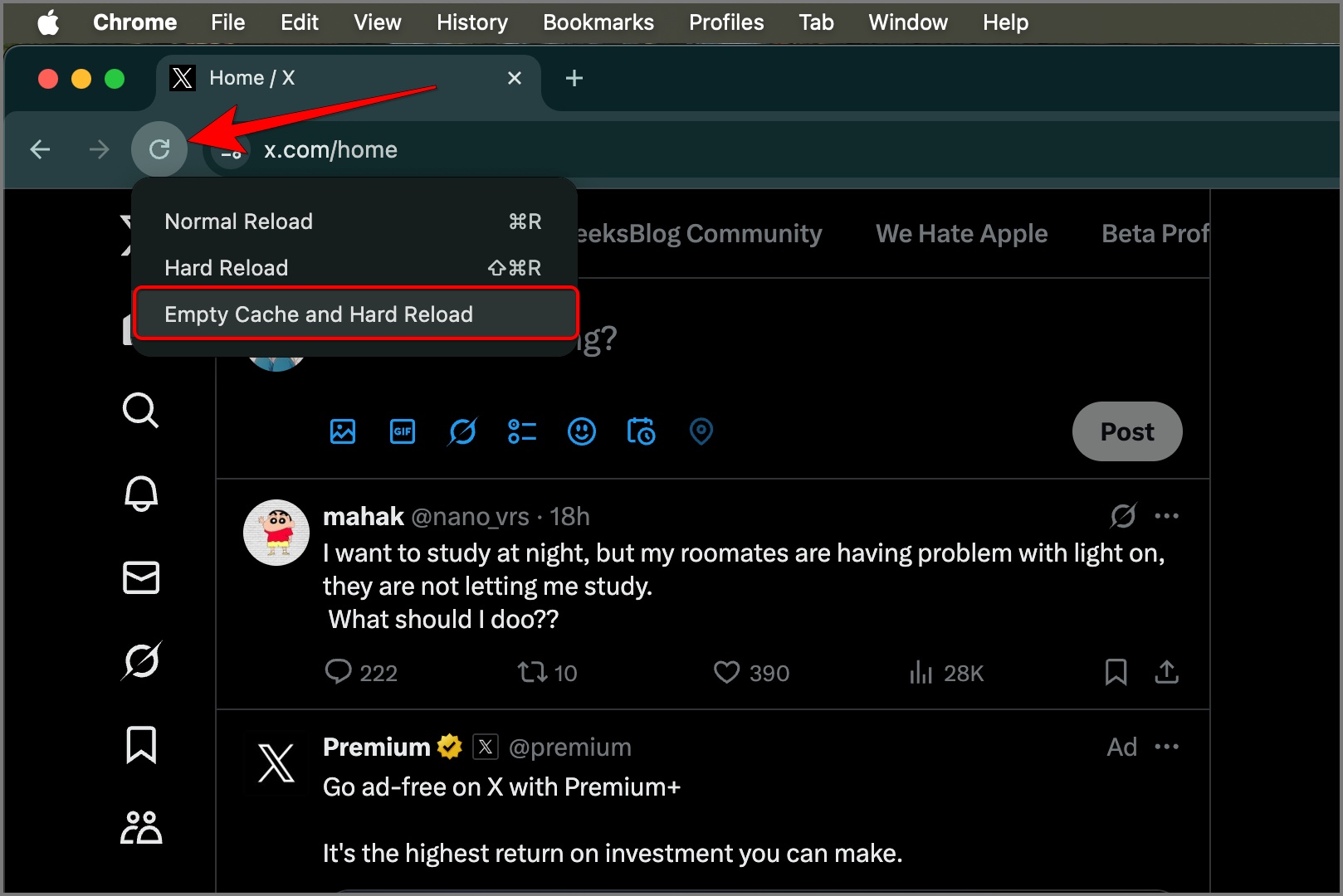Open Bookmarks from the sidebar

(141, 745)
